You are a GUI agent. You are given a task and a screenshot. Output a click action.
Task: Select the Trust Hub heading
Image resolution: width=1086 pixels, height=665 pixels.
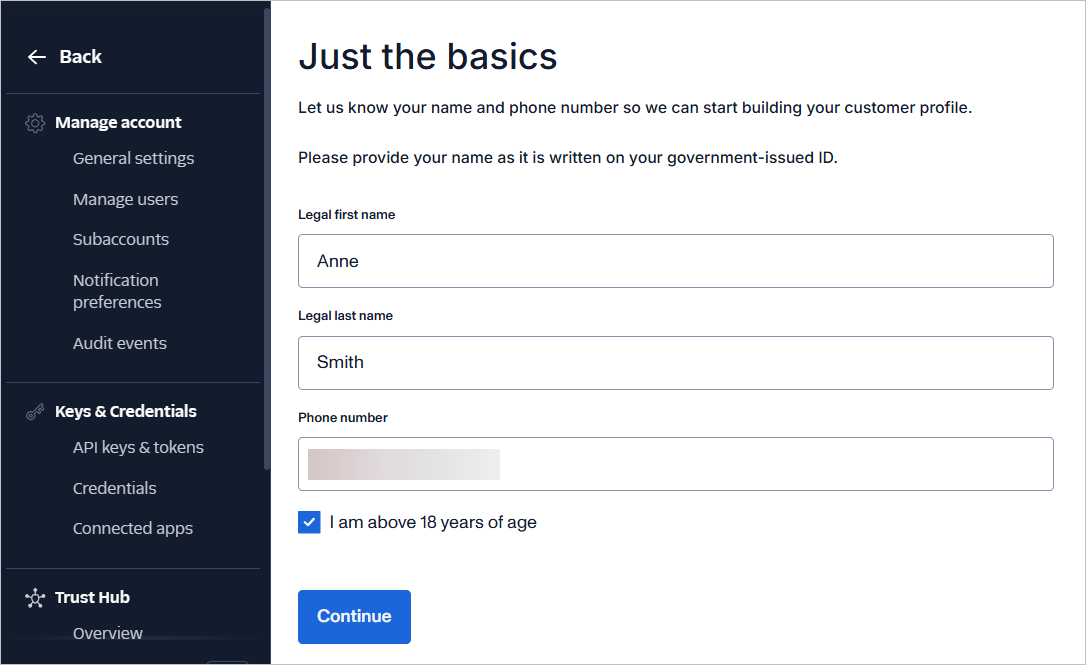pos(93,597)
